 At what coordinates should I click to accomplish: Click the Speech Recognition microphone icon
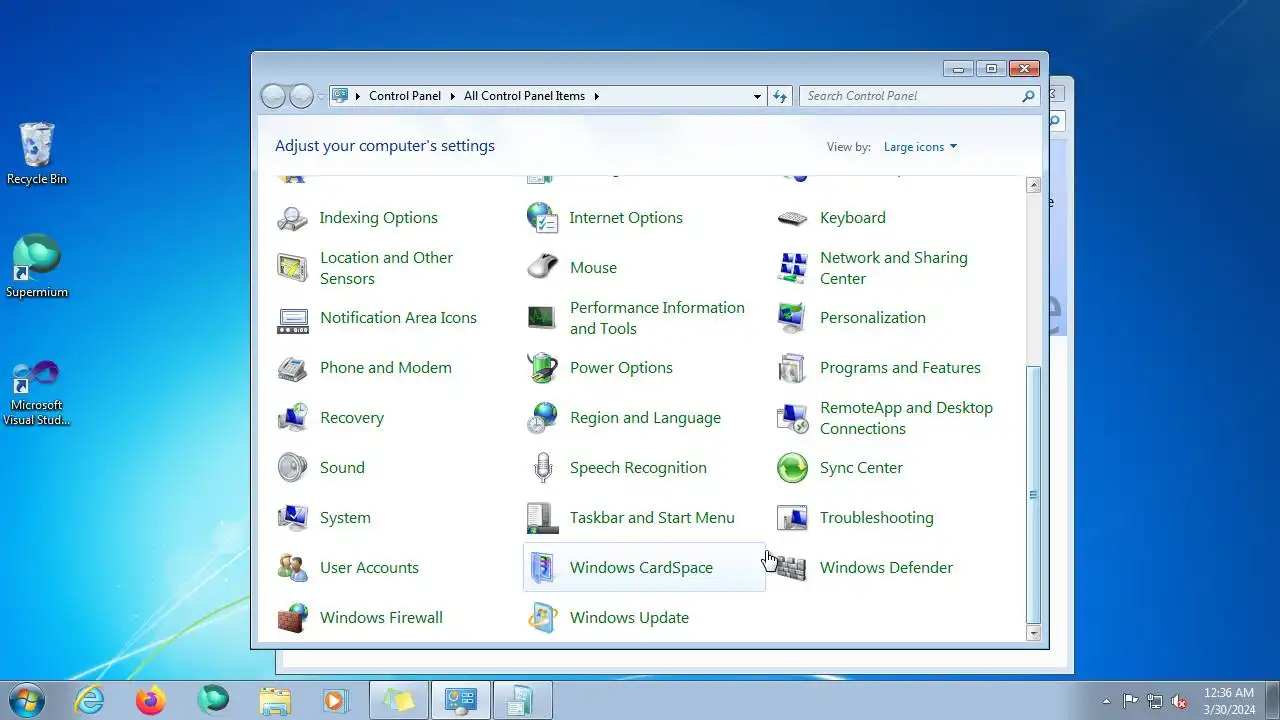coord(542,468)
